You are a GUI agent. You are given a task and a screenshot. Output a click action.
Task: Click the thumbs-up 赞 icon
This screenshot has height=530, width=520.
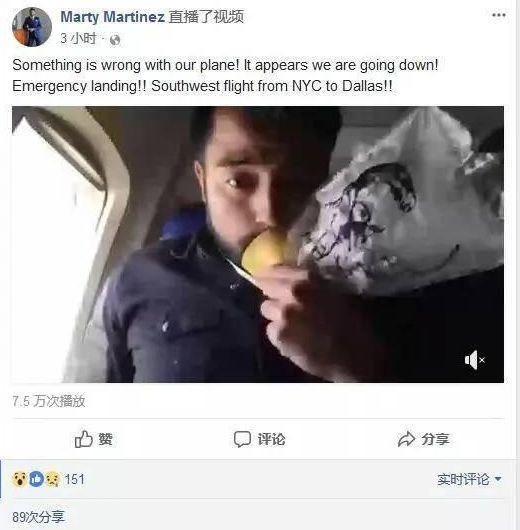(84, 439)
